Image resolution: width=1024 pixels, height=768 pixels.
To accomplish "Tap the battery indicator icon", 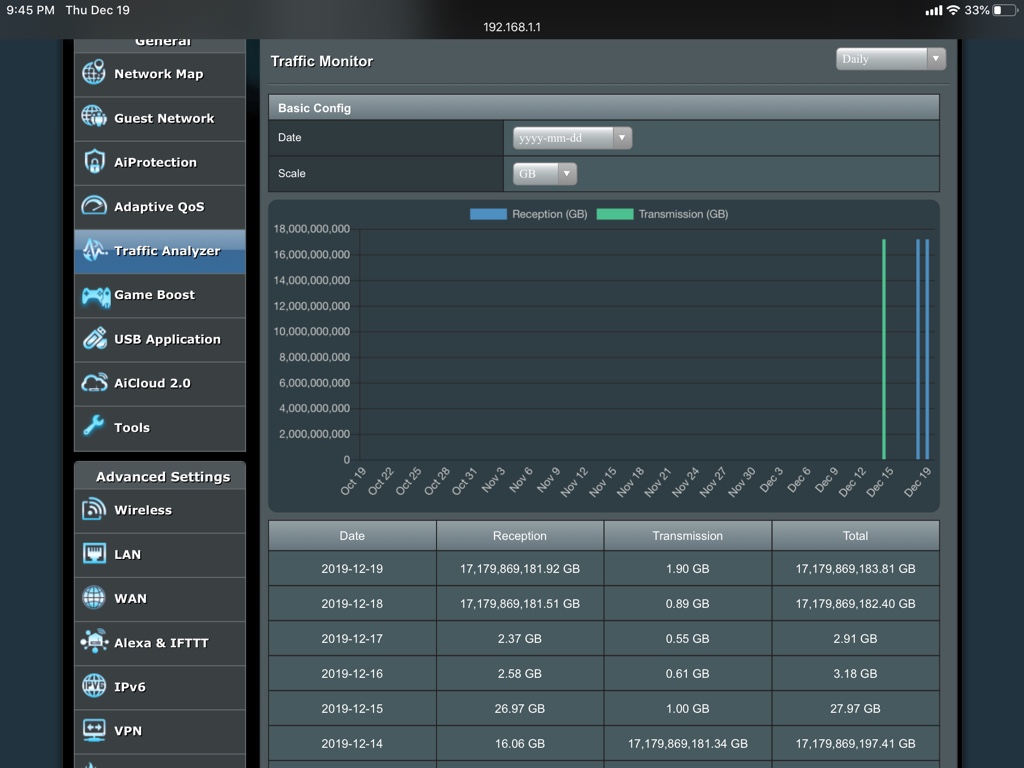I will pos(1005,10).
